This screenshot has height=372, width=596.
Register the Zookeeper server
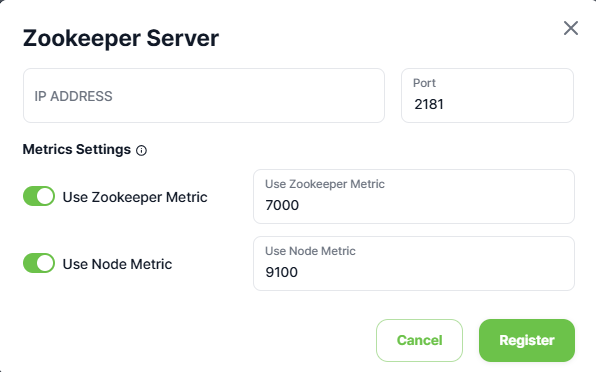click(x=527, y=340)
